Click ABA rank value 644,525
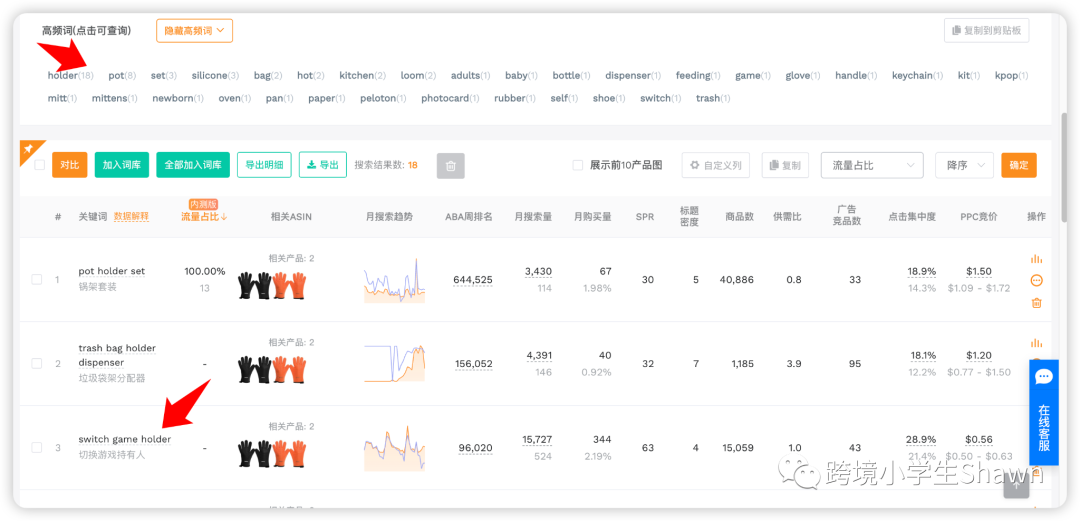 coord(472,280)
